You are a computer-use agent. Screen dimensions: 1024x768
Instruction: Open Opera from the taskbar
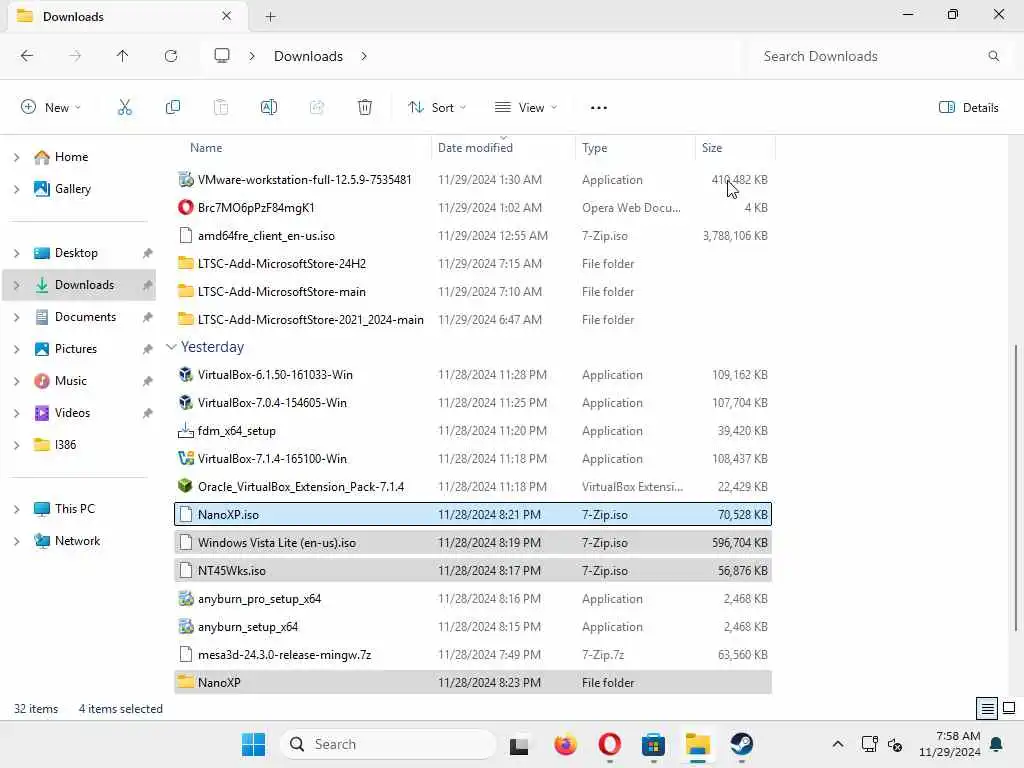pos(609,744)
